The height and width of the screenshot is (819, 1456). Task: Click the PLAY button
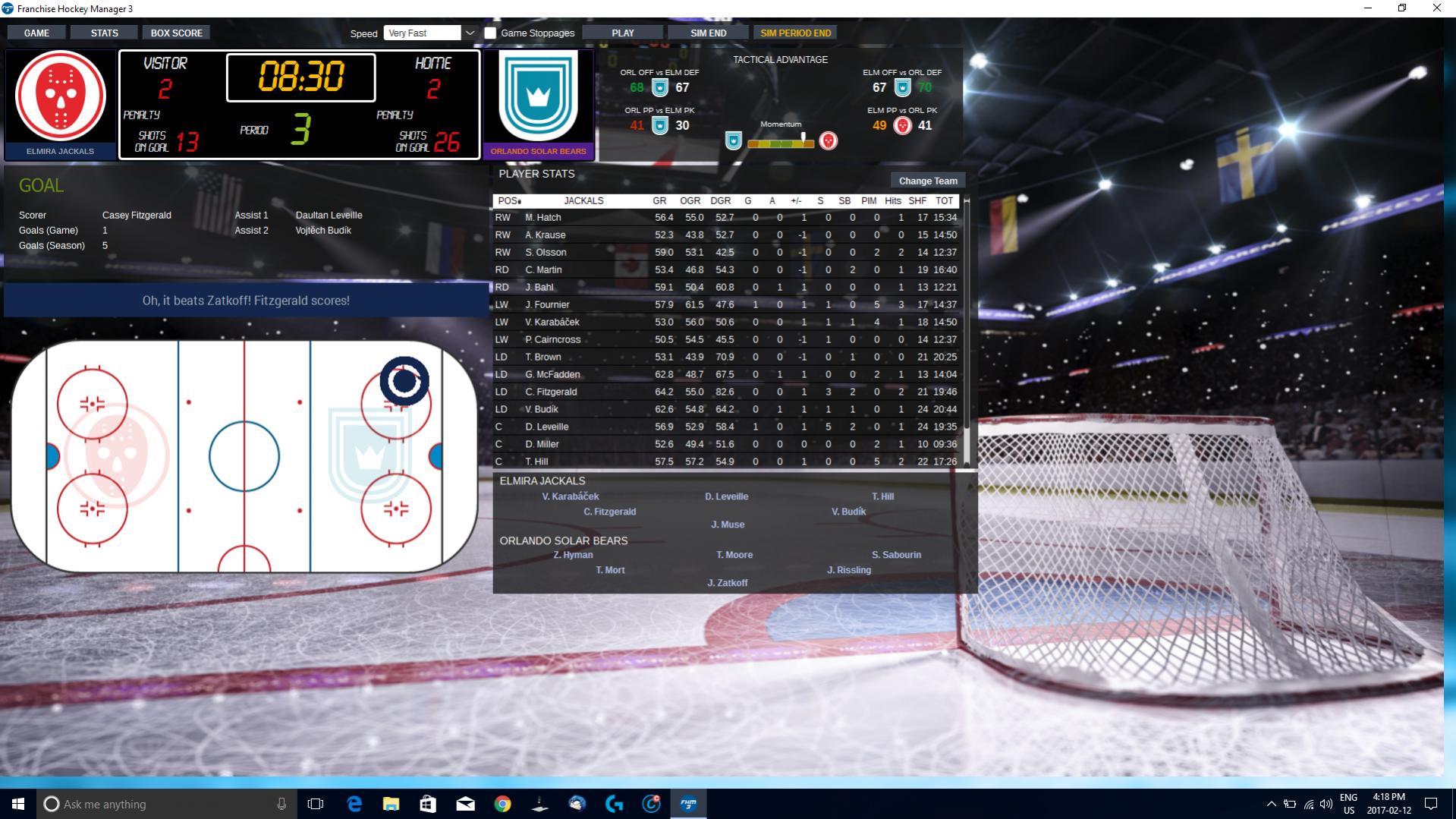click(x=623, y=33)
